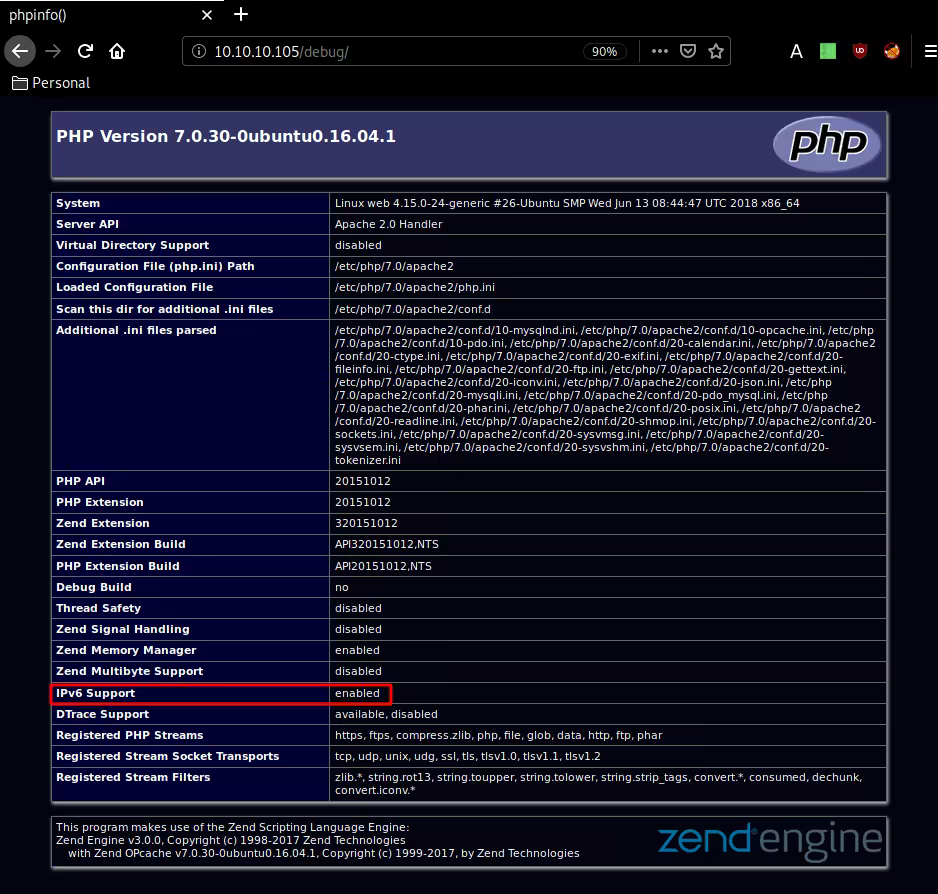Click the PHP logo image
Viewport: 938px width, 894px height.
click(x=826, y=146)
